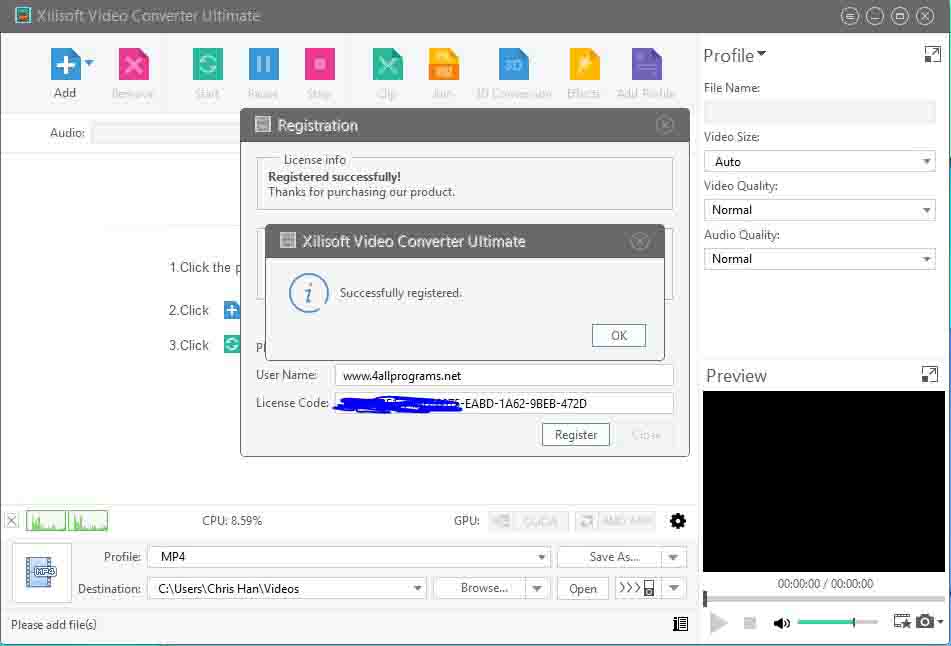Toggle the CUDA GPU acceleration button

(528, 520)
